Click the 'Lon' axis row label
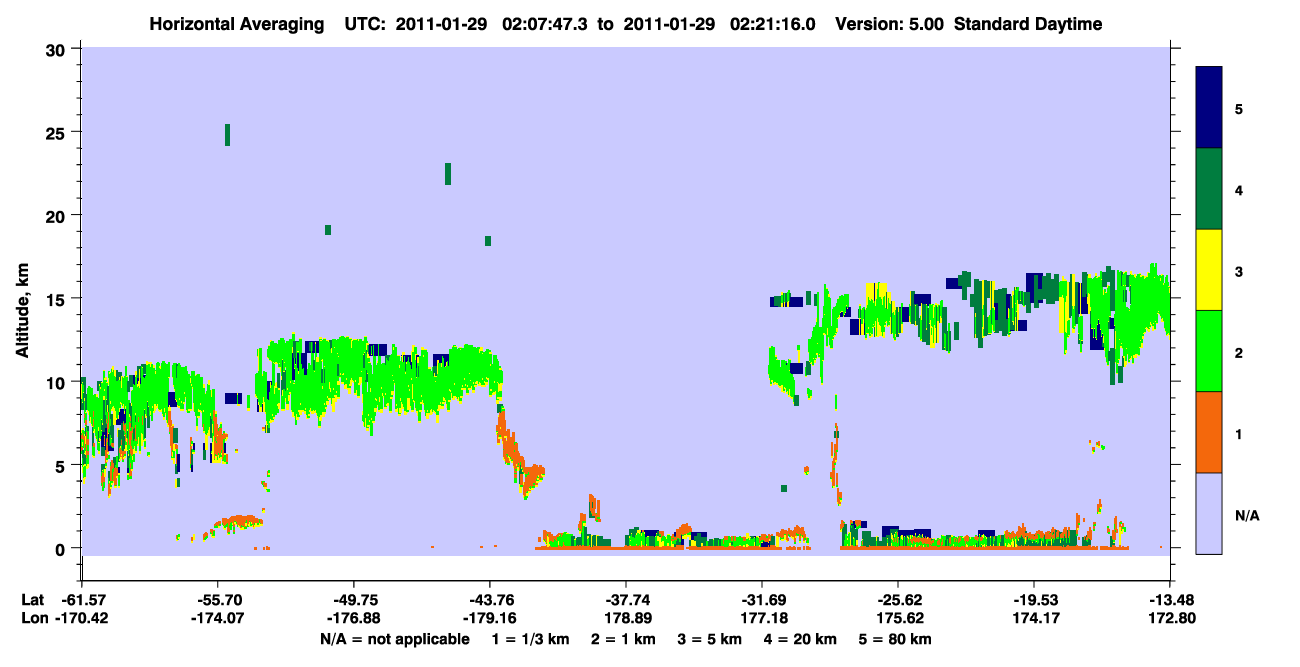The width and height of the screenshot is (1300, 667). click(33, 618)
